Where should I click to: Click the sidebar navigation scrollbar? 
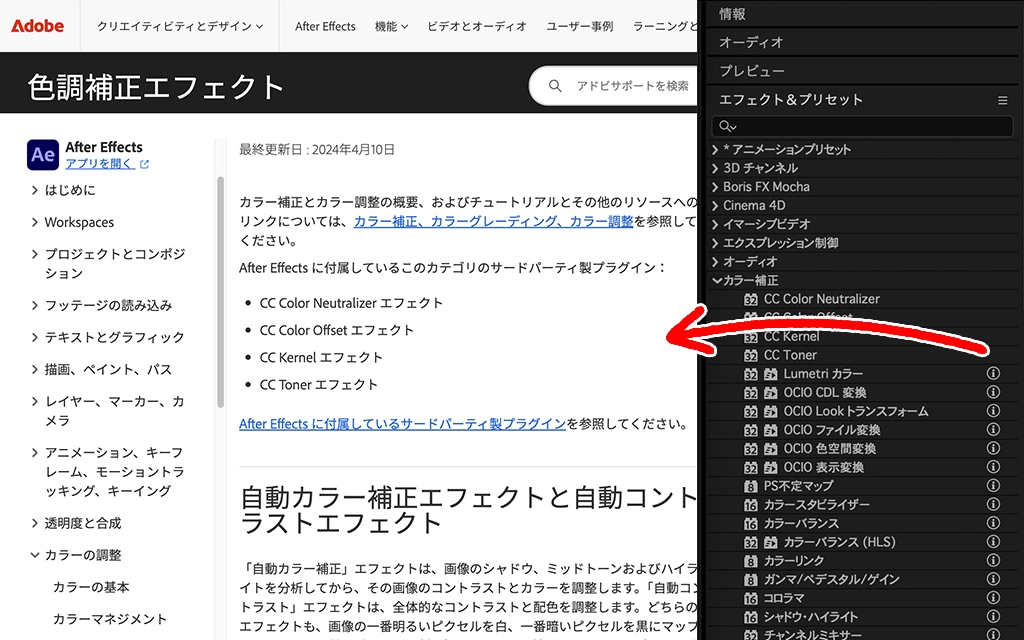tap(221, 291)
